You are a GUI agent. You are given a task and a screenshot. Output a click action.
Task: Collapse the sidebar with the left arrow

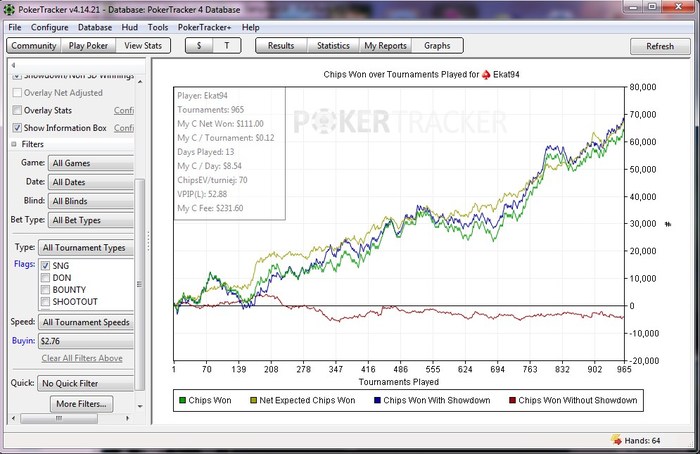coord(13,65)
